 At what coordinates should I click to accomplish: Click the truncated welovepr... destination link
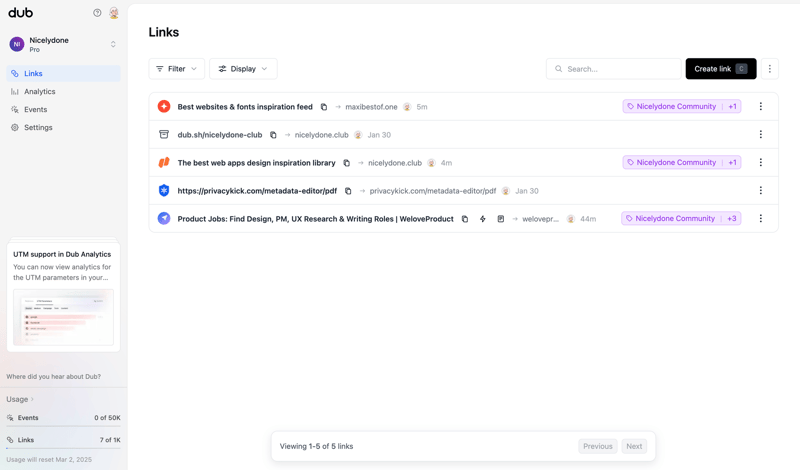[540, 219]
